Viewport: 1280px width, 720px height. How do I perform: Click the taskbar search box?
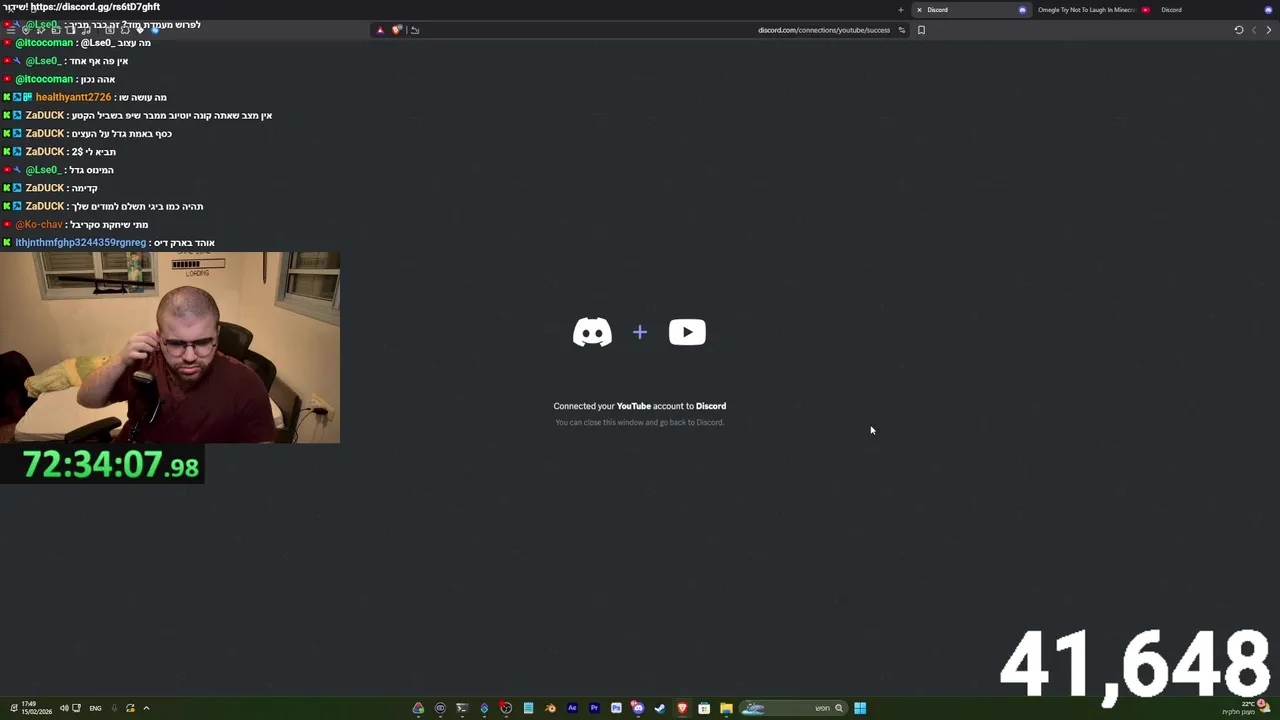click(794, 708)
